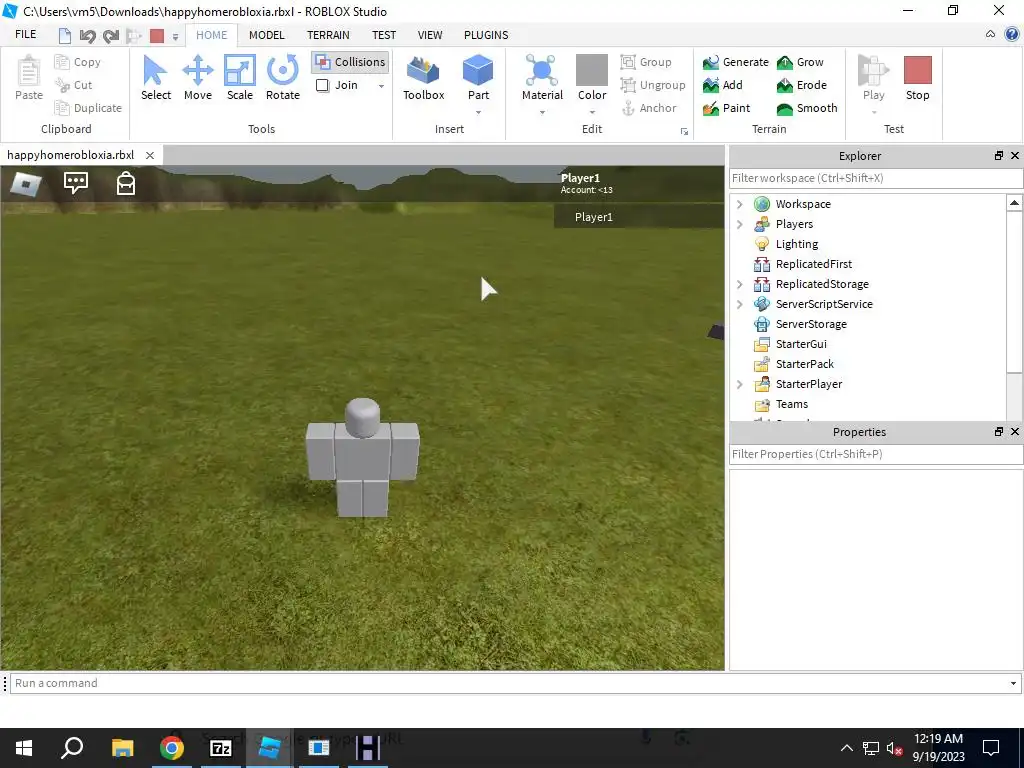This screenshot has height=768, width=1024.
Task: Open the in-game chat icon
Action: click(x=76, y=183)
